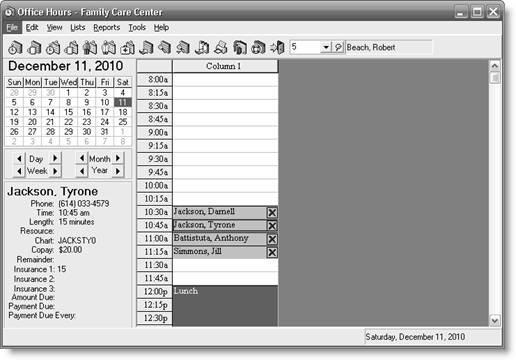Select December 18 in the calendar
Image resolution: width=516 pixels, height=360 pixels.
[123, 112]
